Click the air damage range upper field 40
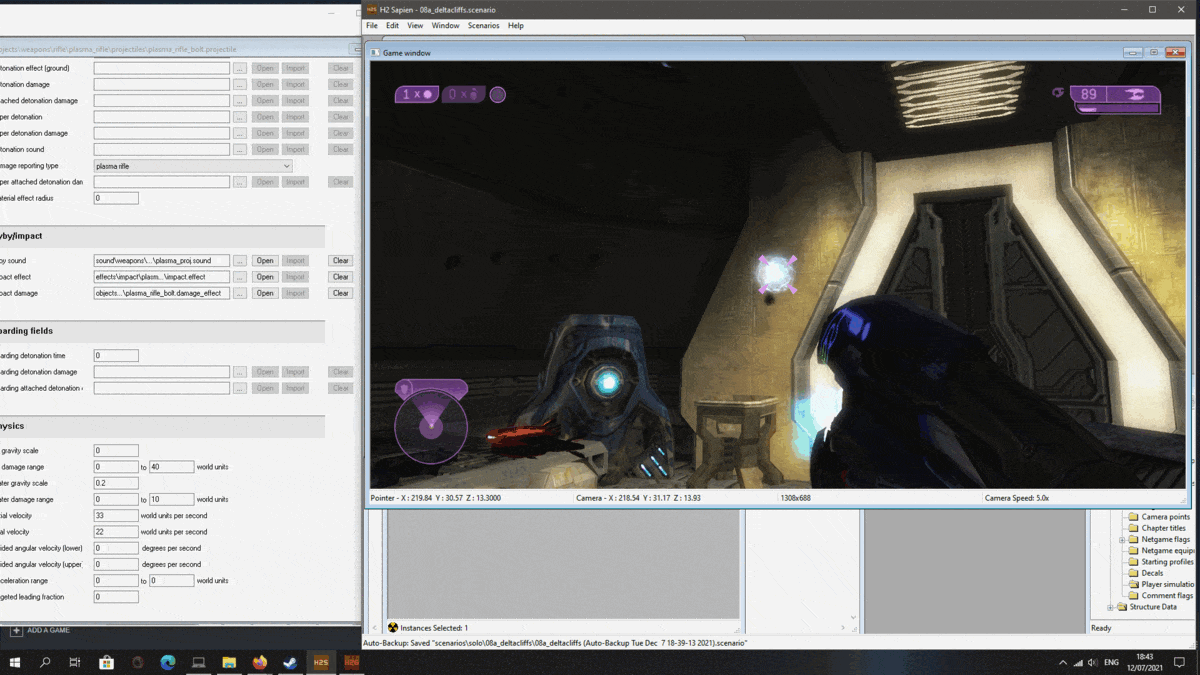This screenshot has height=675, width=1200. pyautogui.click(x=172, y=467)
